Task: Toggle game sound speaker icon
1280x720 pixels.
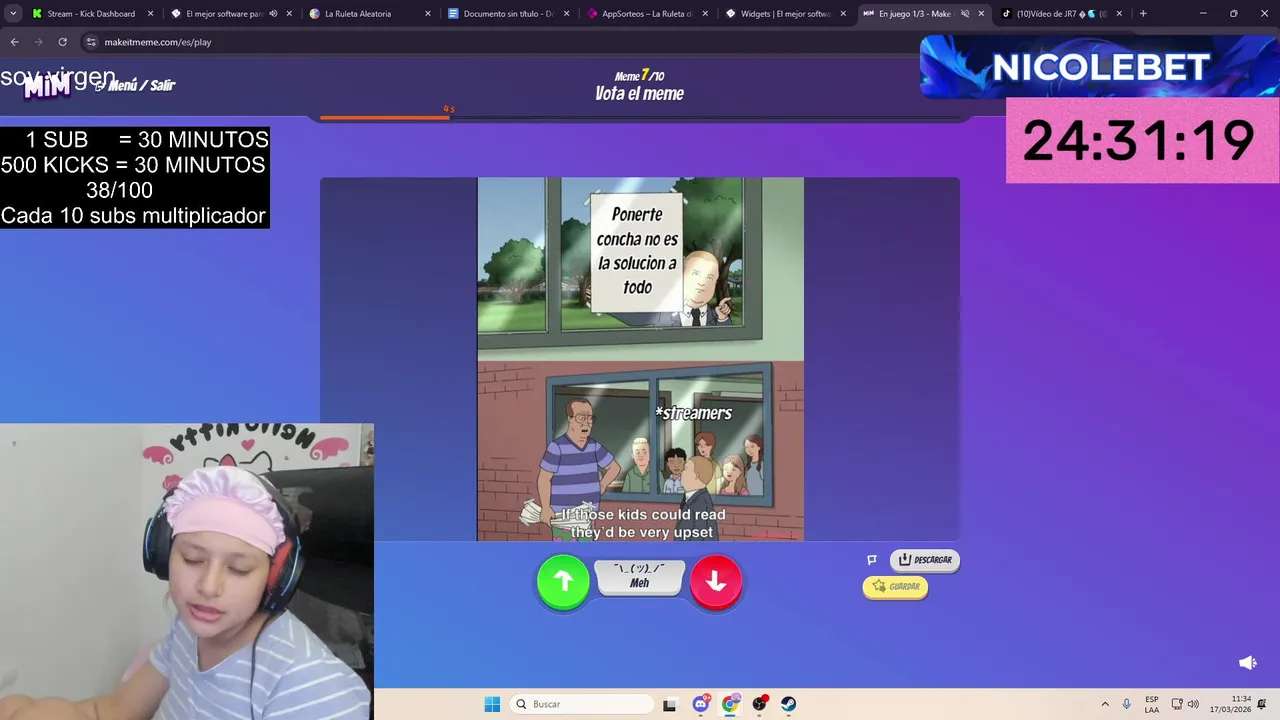Action: pos(1247,663)
